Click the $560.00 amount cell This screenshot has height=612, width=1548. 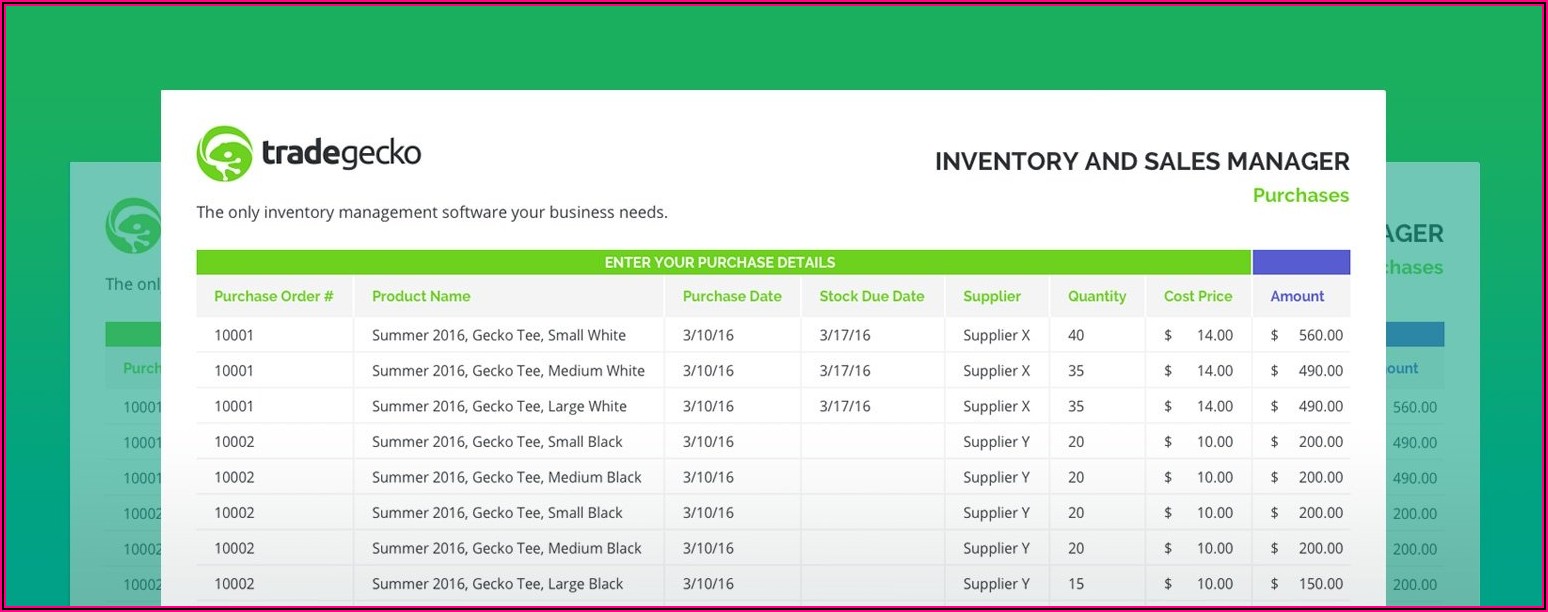coord(1306,335)
